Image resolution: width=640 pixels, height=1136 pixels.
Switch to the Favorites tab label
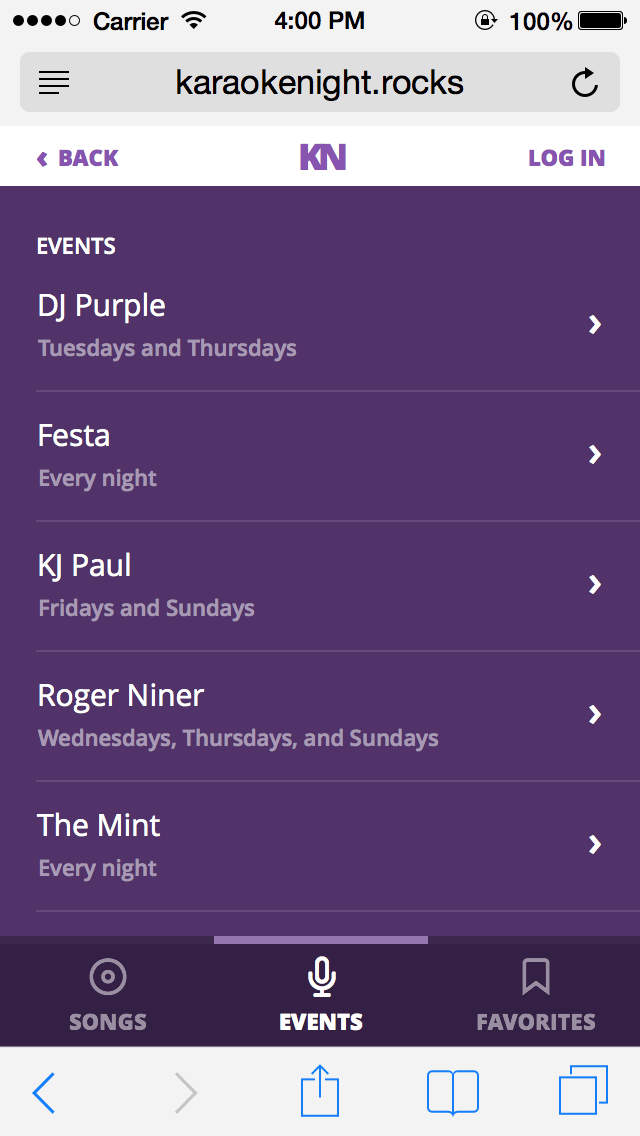[x=536, y=1022]
